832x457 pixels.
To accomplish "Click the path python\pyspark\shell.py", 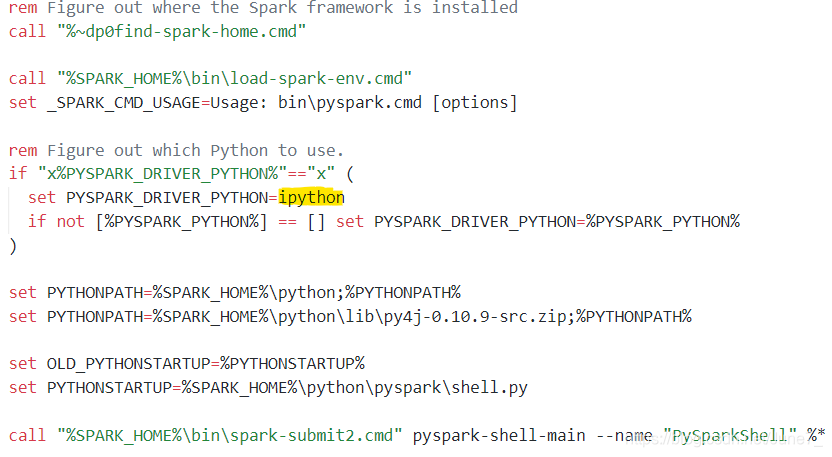I will click(417, 388).
